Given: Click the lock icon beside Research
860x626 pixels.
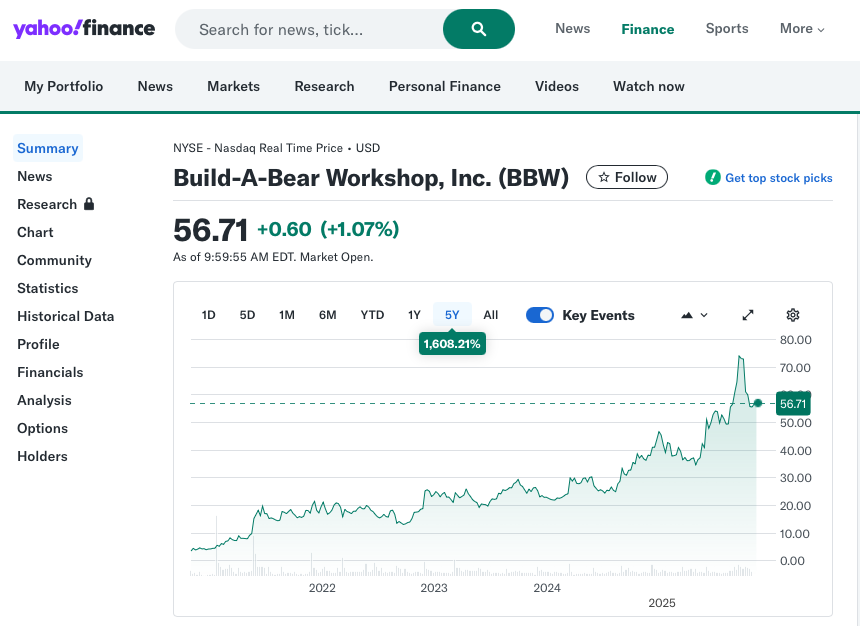Looking at the screenshot, I should [x=89, y=204].
